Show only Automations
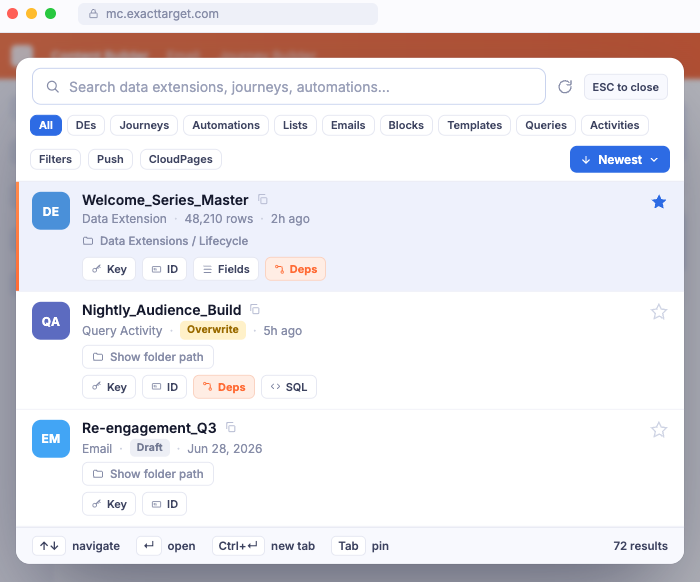This screenshot has height=582, width=700. click(x=226, y=125)
